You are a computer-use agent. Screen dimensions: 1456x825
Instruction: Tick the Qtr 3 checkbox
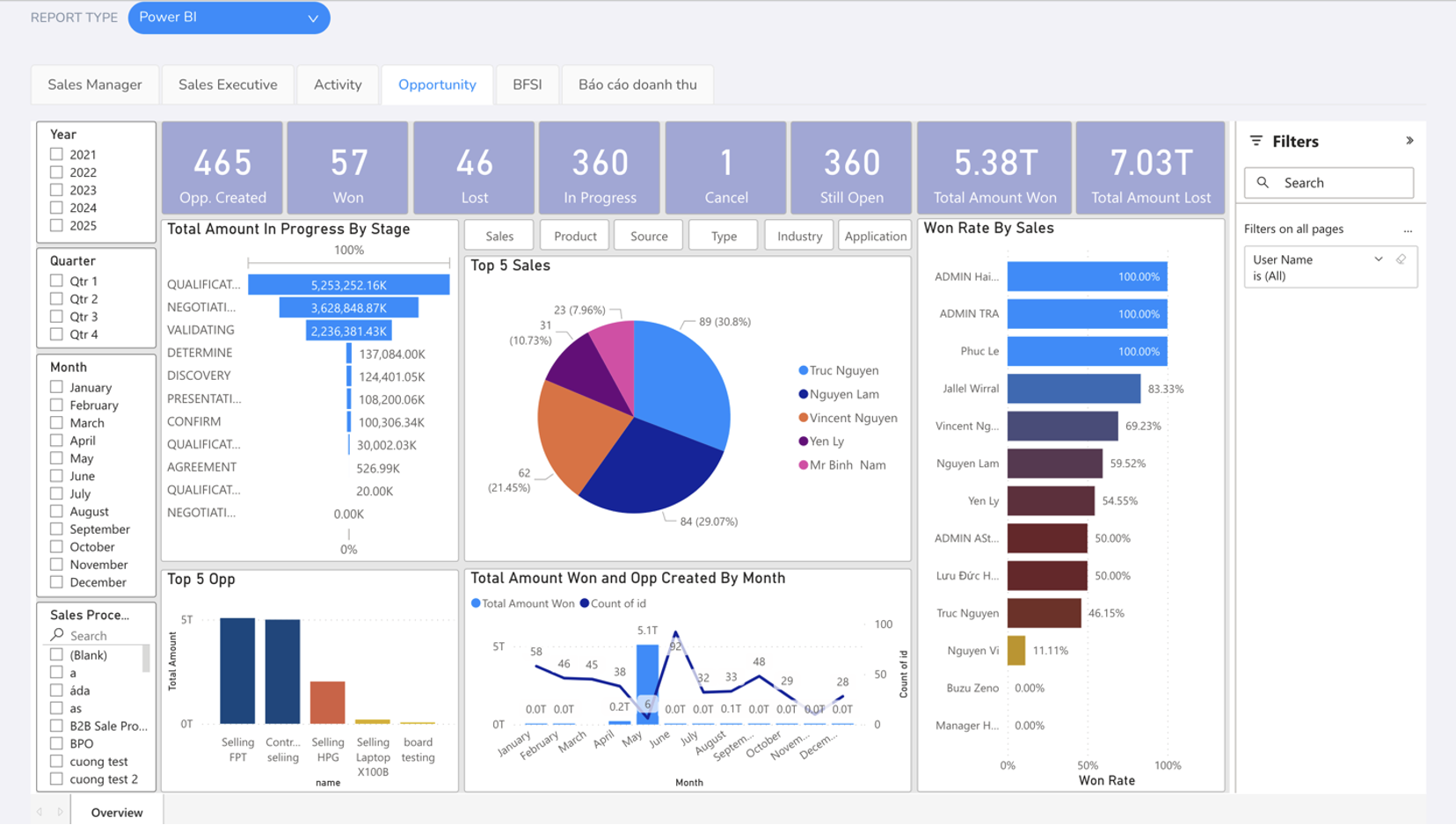pos(56,317)
